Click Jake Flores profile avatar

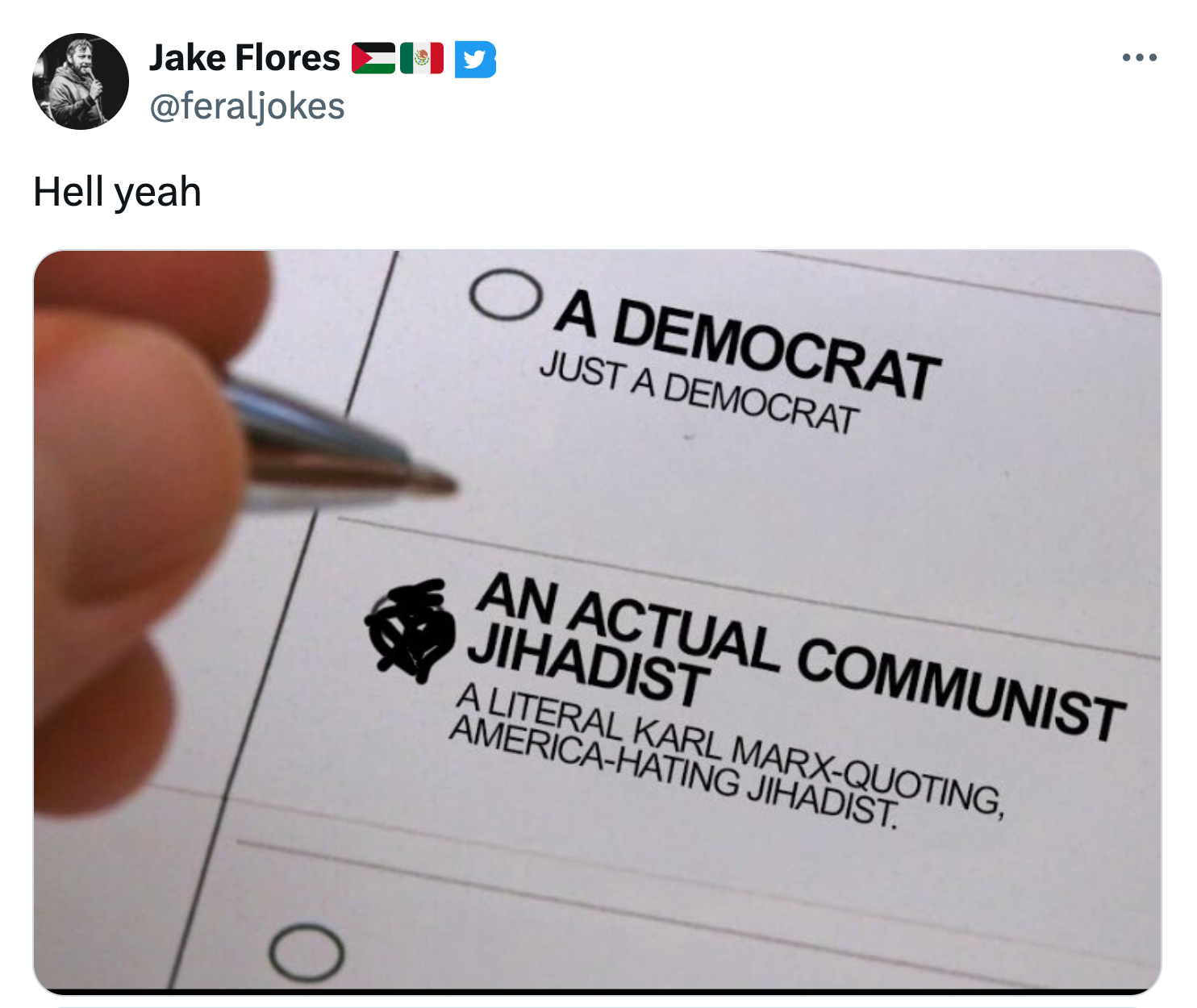click(81, 81)
